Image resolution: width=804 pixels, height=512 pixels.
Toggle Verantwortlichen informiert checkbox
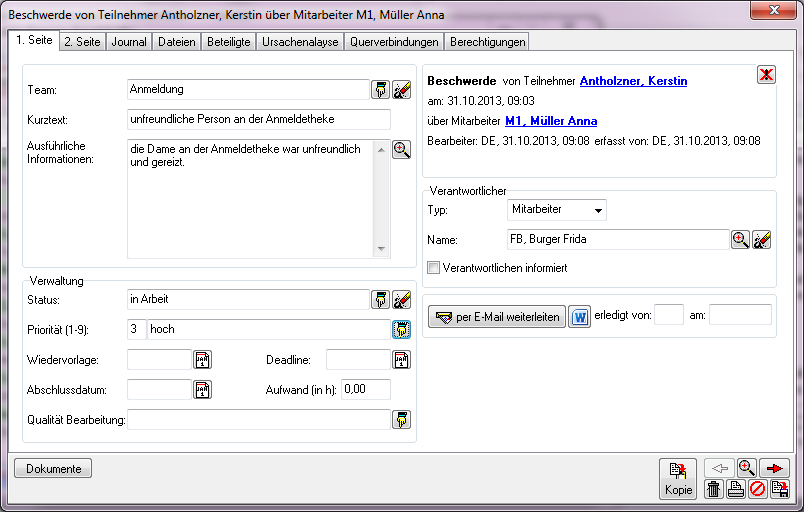click(x=433, y=268)
